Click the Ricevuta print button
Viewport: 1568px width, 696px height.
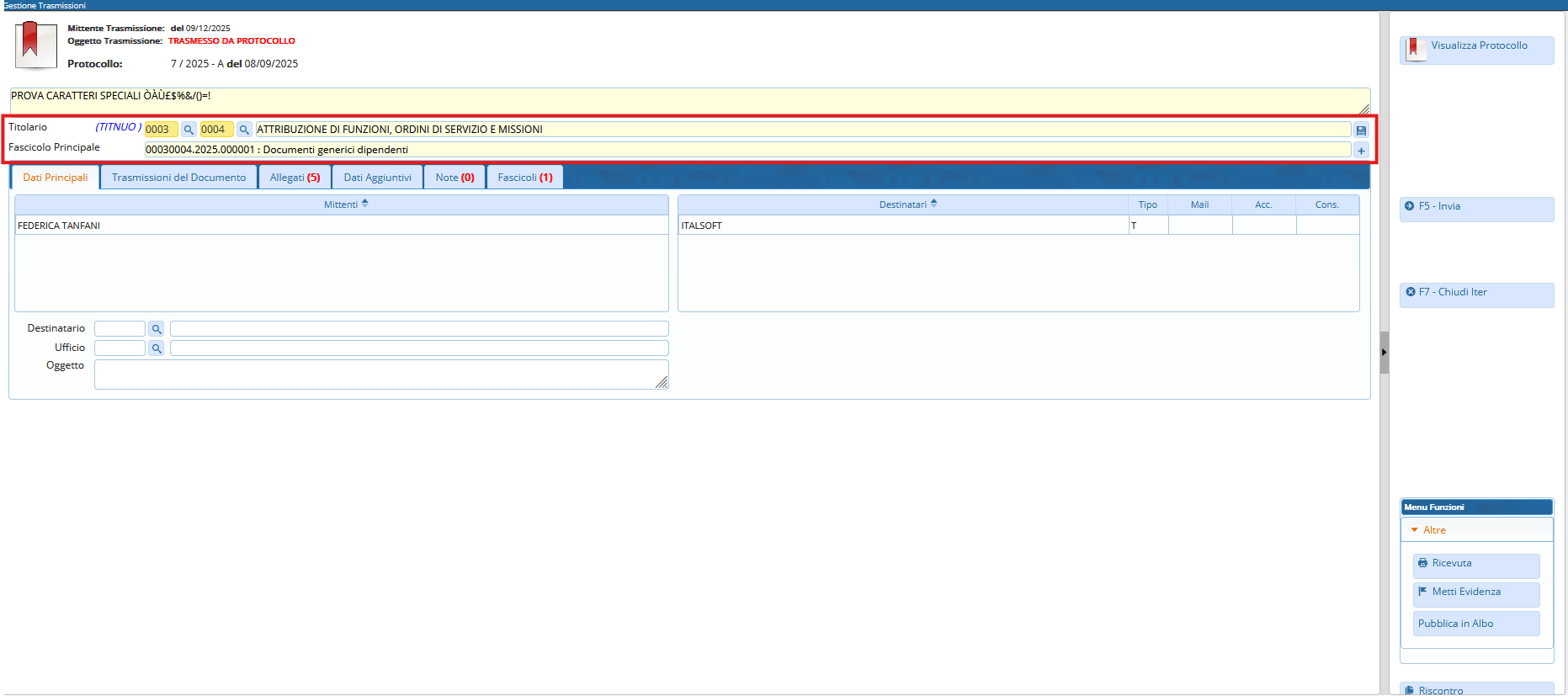click(1475, 564)
